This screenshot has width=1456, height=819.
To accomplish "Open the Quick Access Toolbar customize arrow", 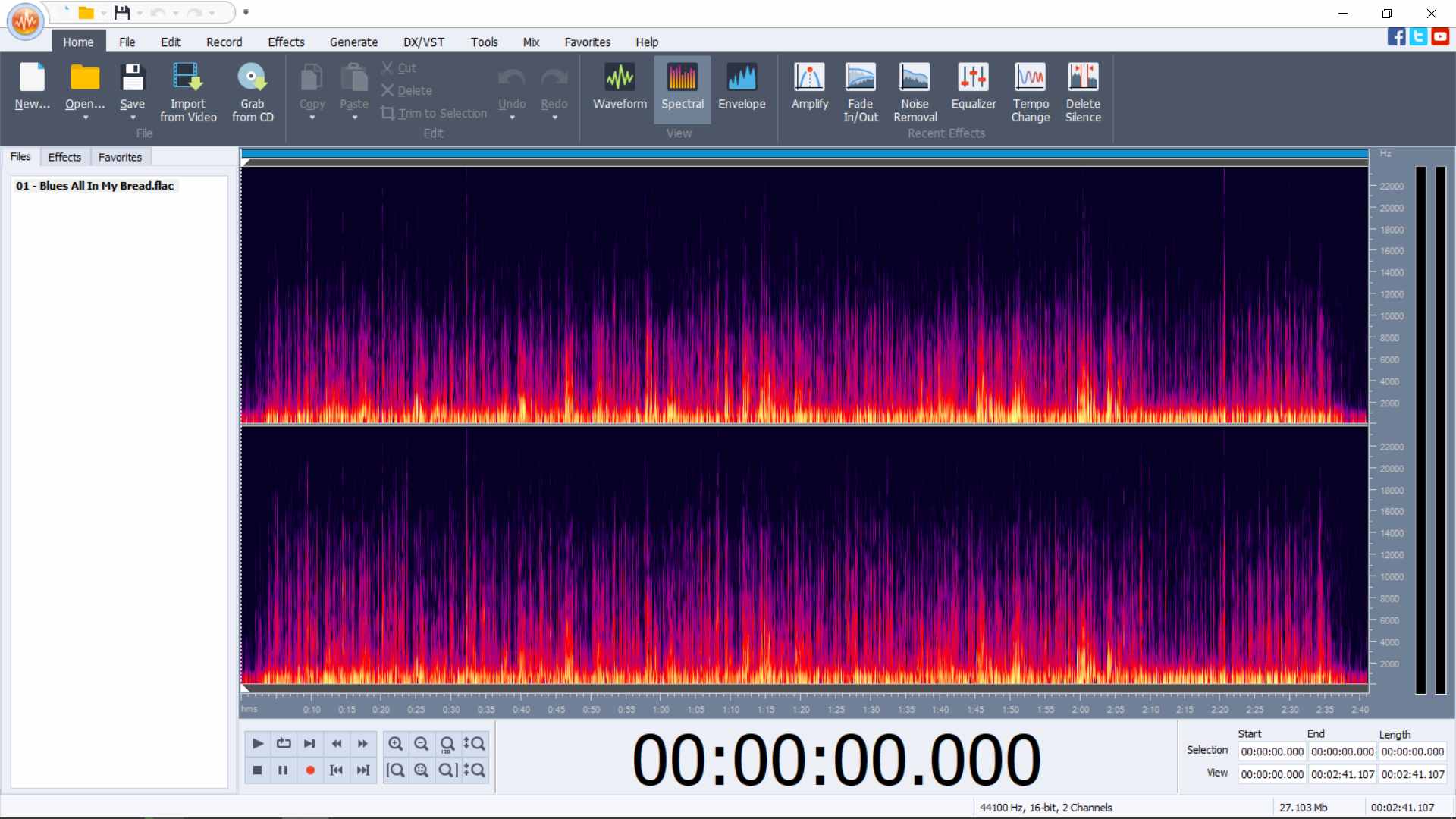I will pos(246,12).
